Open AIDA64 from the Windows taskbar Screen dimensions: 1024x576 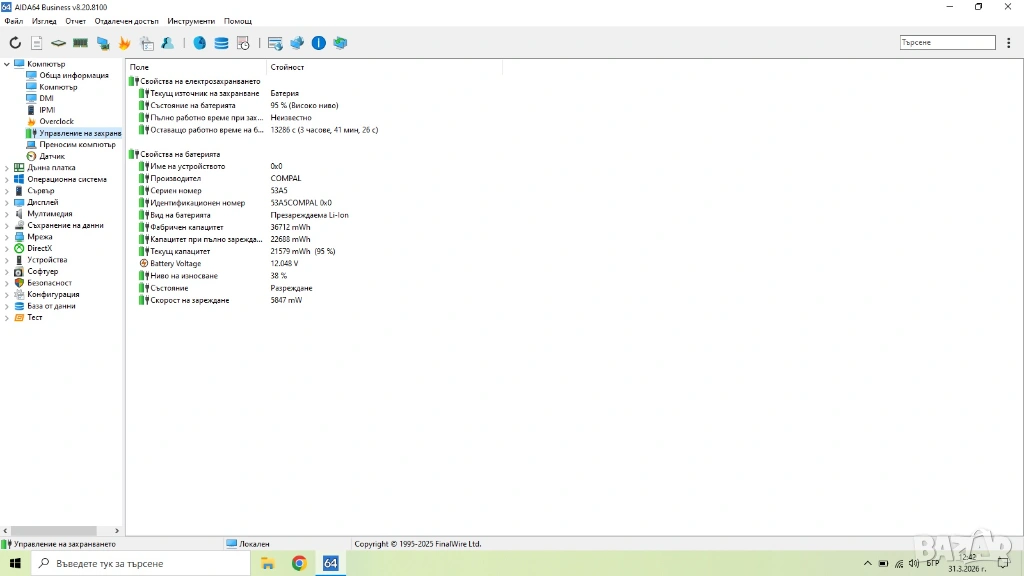330,564
